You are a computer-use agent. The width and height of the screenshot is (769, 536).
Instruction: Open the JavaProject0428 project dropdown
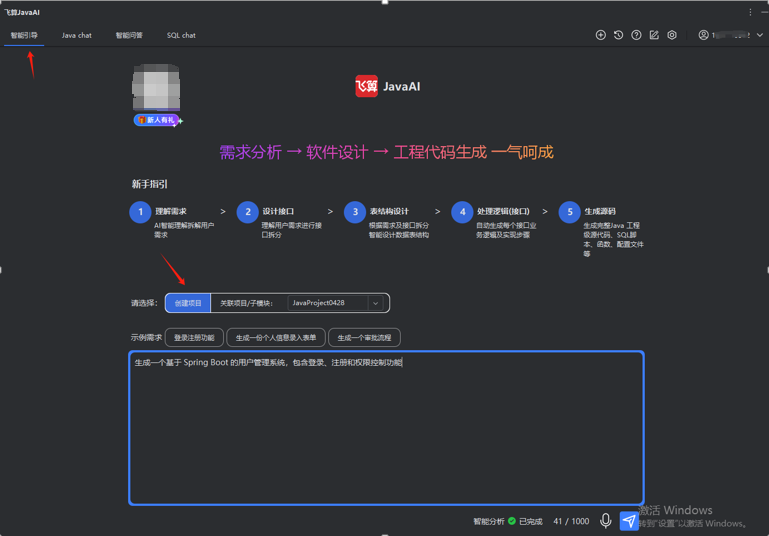(335, 303)
